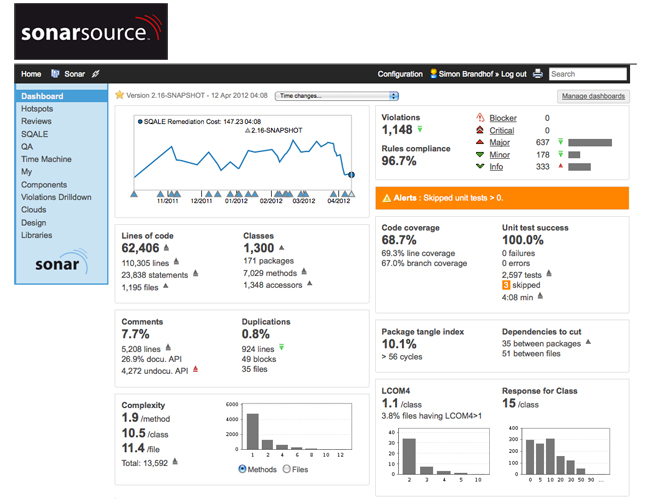Image resolution: width=650 pixels, height=499 pixels.
Task: Open Design in the sidebar
Action: point(34,223)
